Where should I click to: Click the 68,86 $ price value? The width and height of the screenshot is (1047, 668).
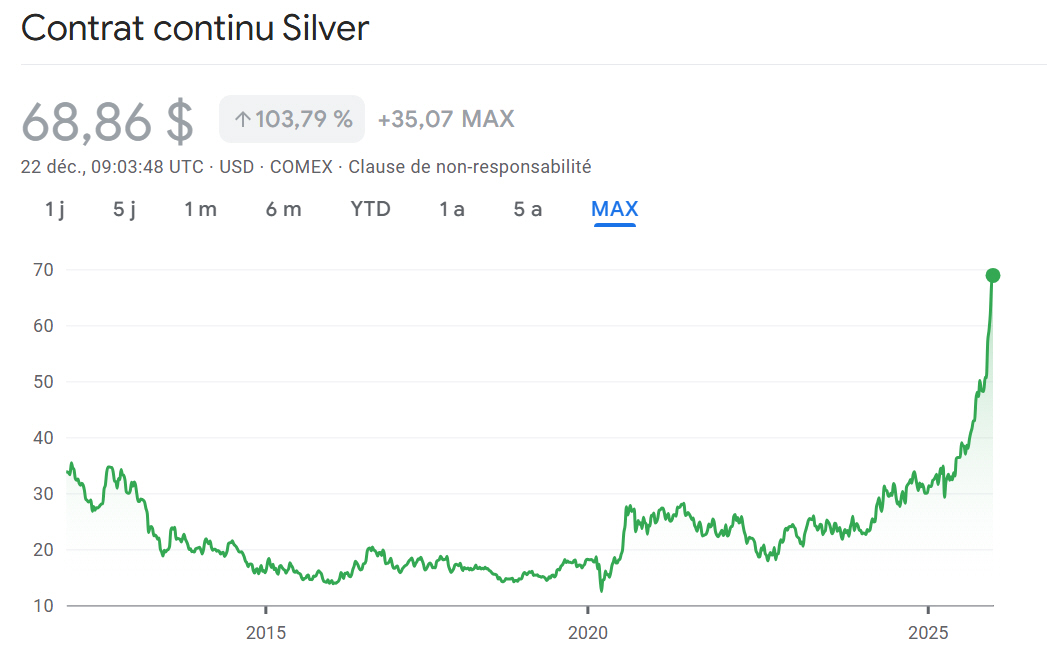click(x=108, y=121)
